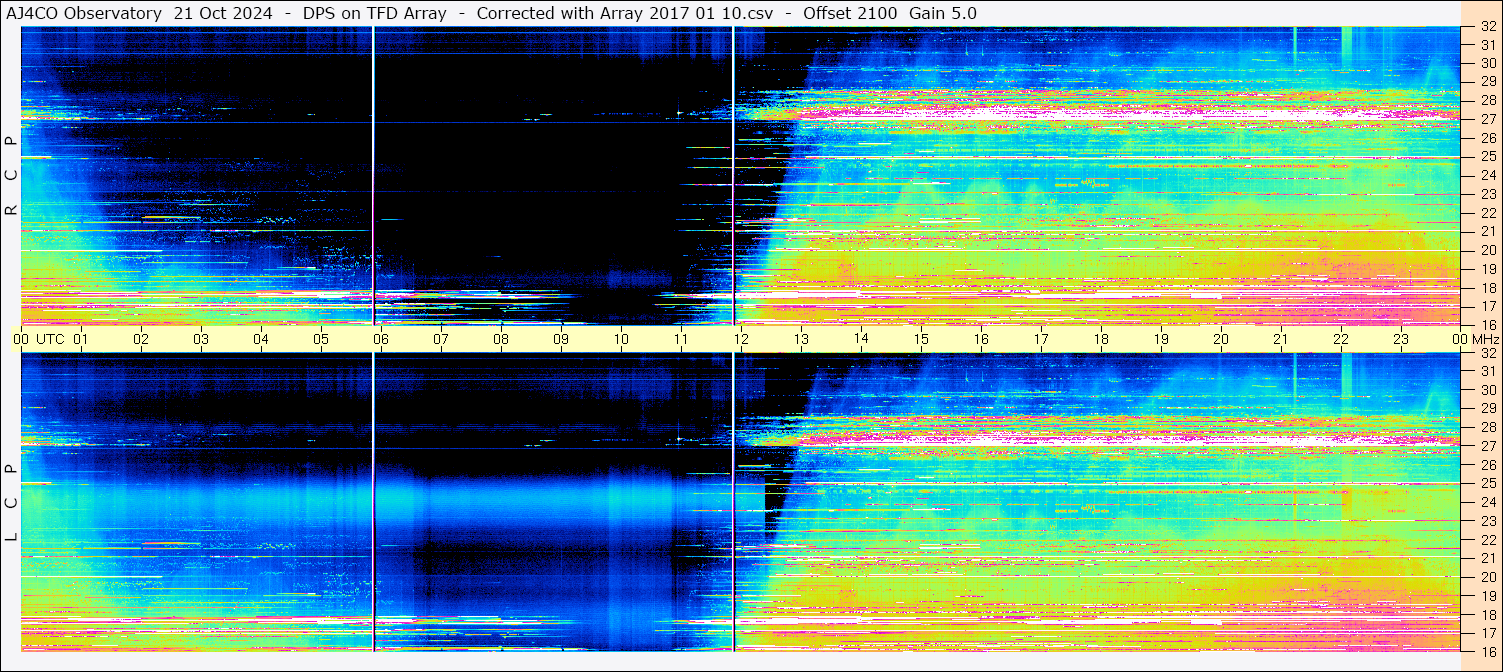Select the 12 hour tick on time axis
This screenshot has width=1503, height=672.
click(x=740, y=339)
